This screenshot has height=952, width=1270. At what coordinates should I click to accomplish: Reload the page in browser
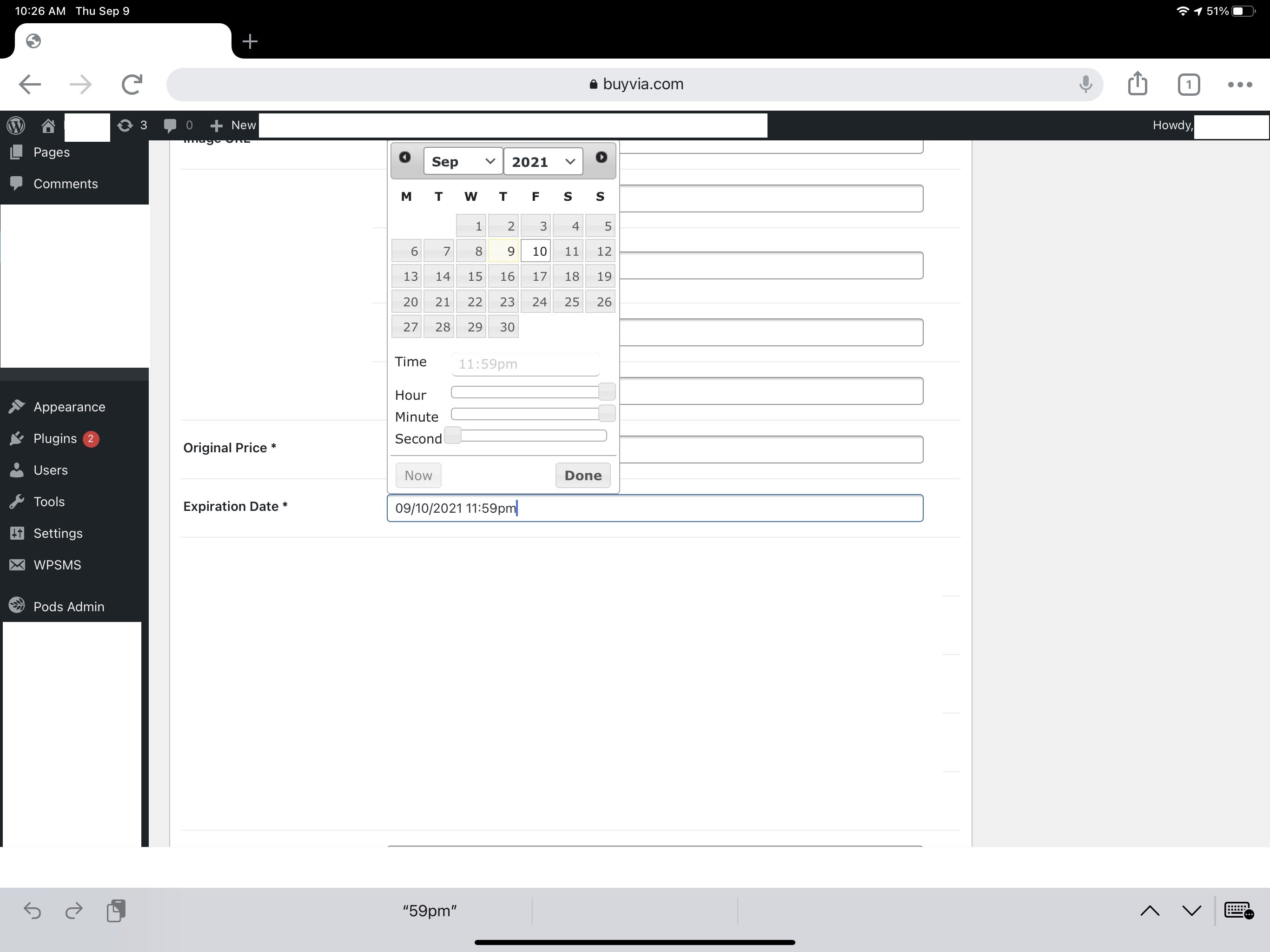(x=132, y=84)
